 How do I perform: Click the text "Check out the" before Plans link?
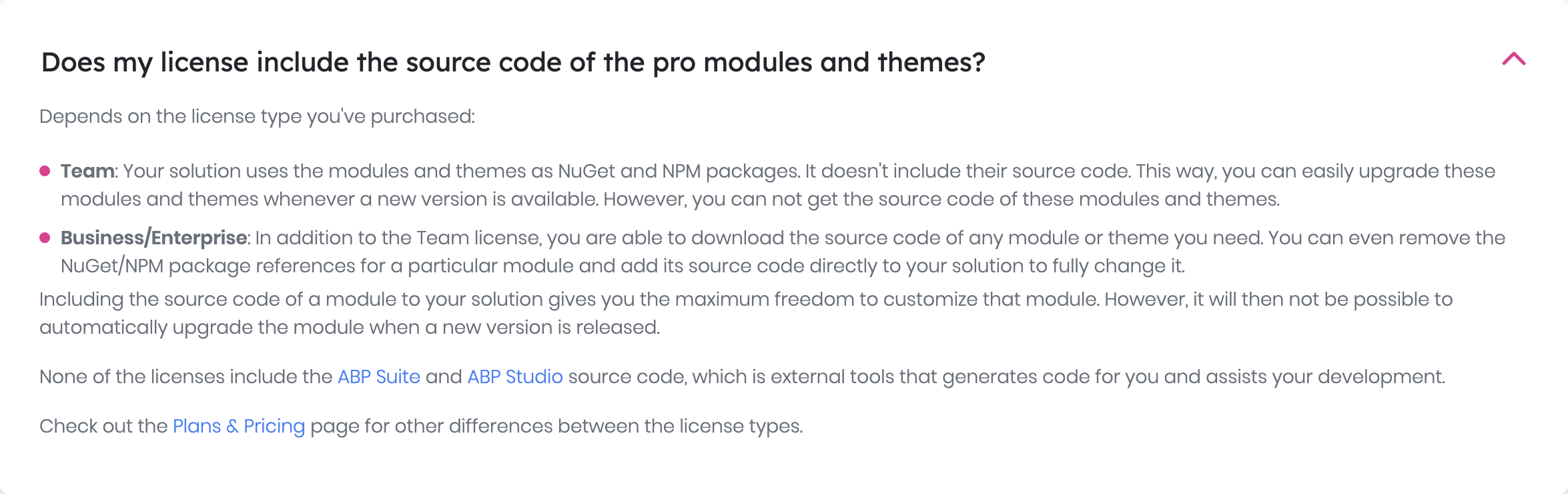coord(103,426)
